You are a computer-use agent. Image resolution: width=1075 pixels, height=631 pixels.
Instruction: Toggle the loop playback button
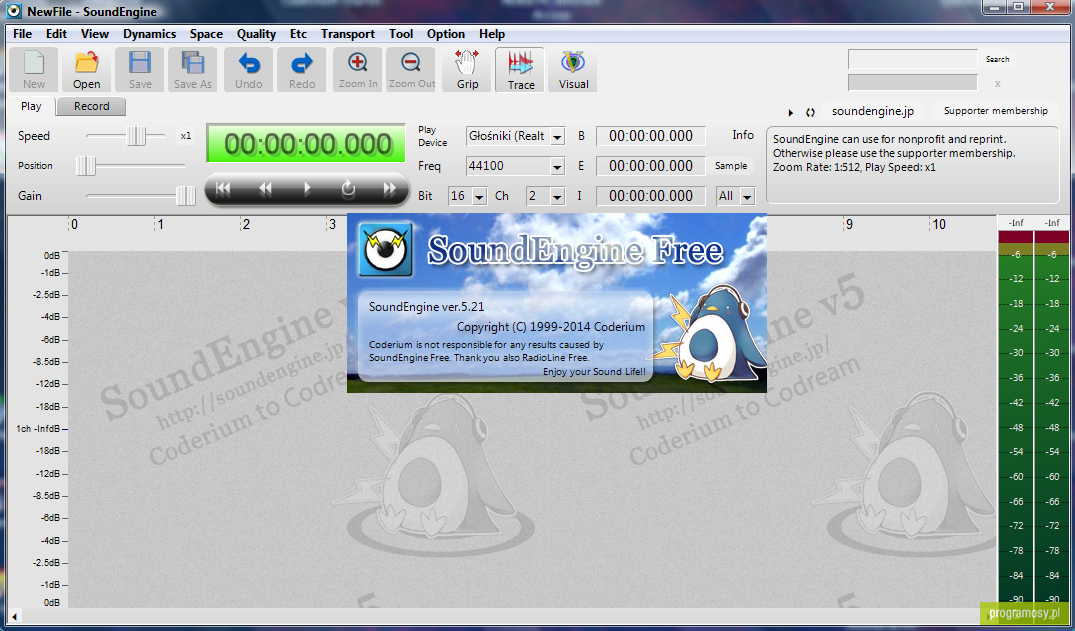[x=348, y=189]
